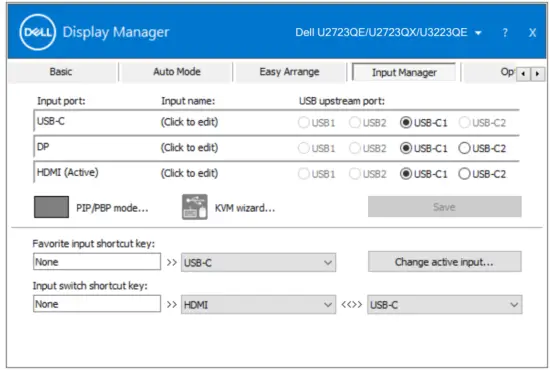Expand the HDMI input switch dropdown
550x370 pixels.
tap(258, 304)
